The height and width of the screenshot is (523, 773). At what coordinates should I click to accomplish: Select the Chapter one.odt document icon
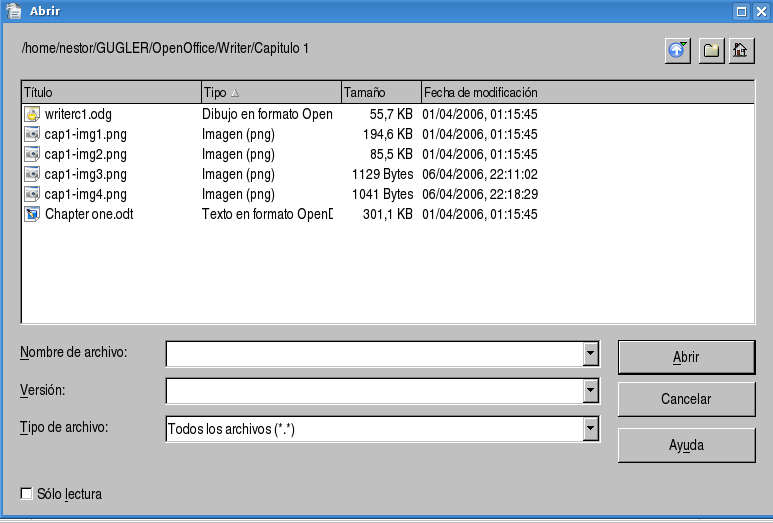pyautogui.click(x=32, y=214)
